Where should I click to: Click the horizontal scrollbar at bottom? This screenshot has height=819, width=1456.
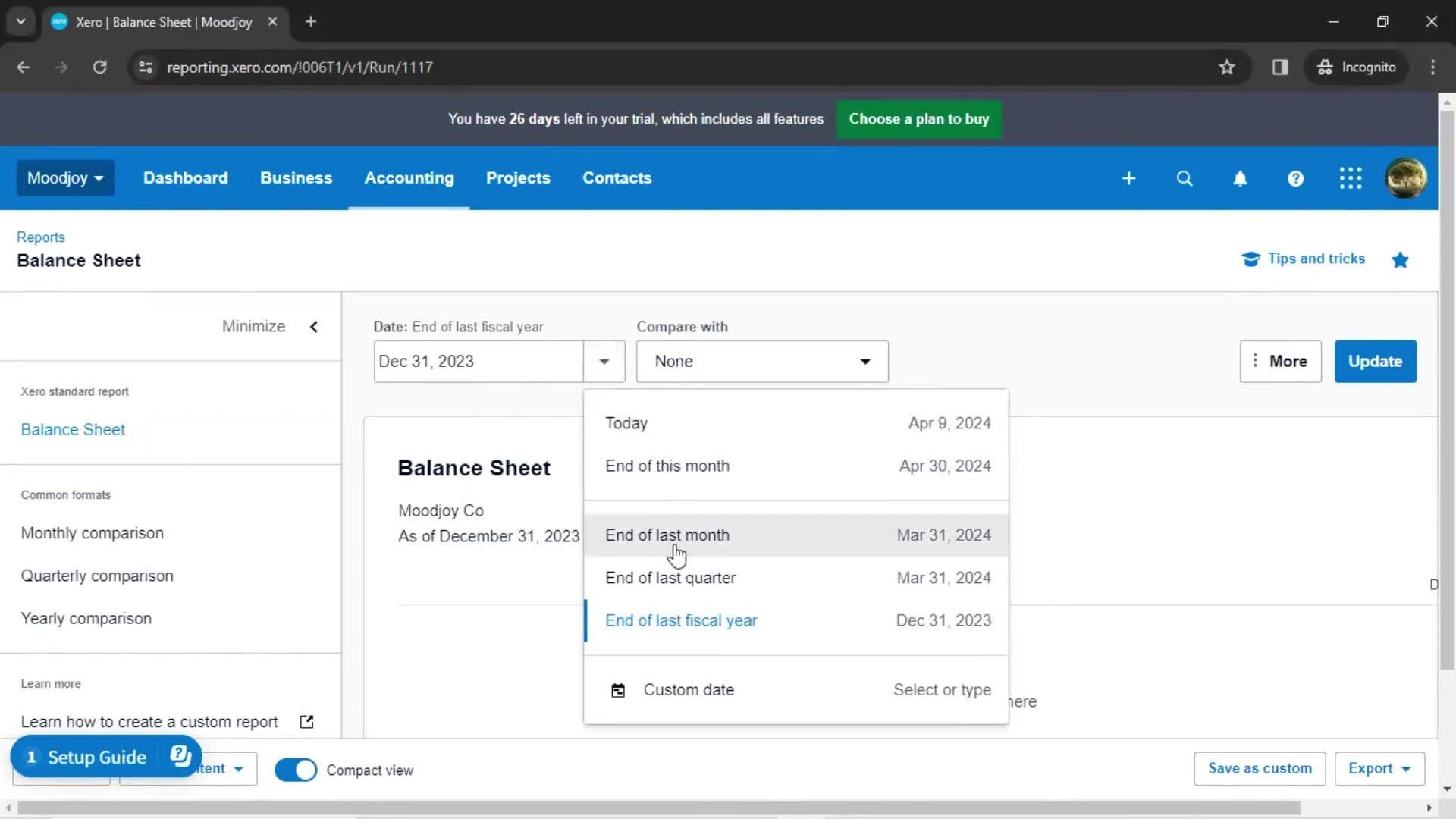click(x=658, y=808)
